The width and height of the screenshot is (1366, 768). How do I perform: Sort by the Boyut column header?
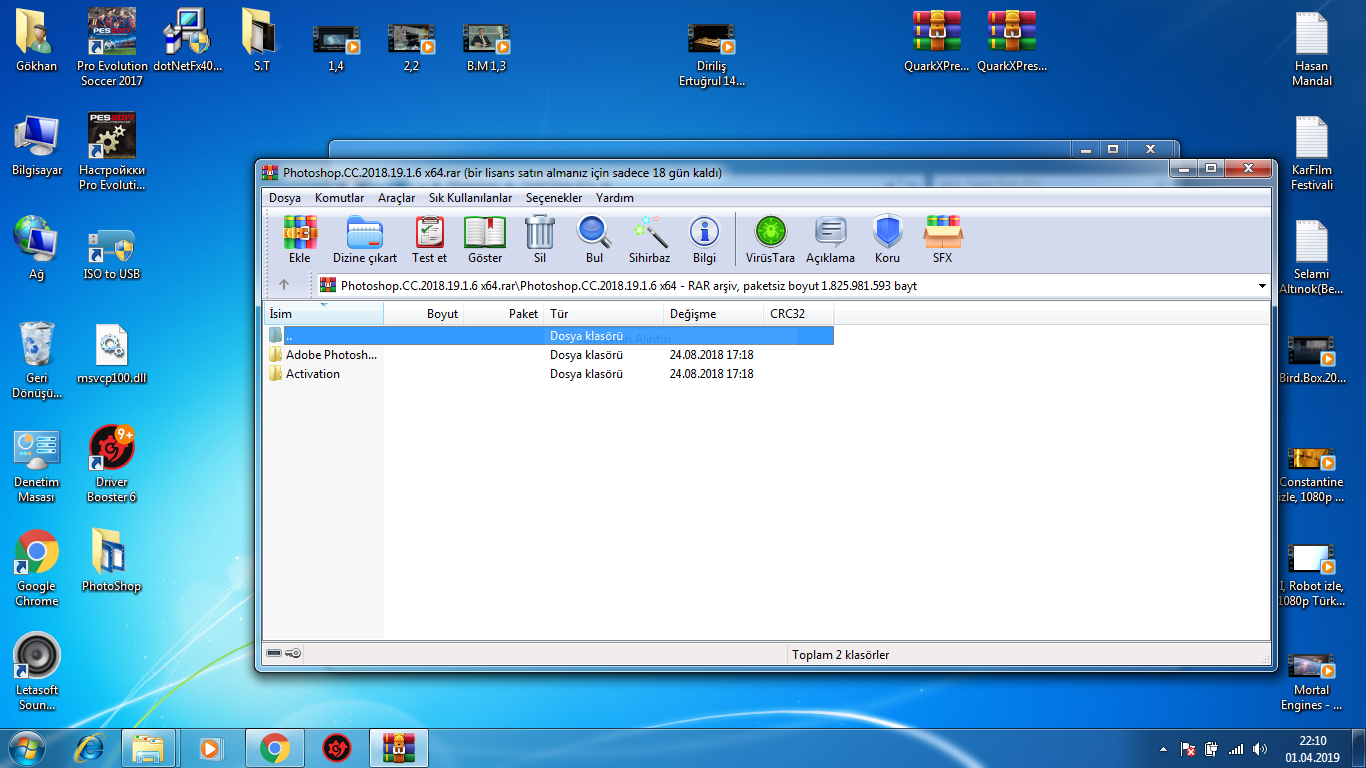[x=424, y=313]
